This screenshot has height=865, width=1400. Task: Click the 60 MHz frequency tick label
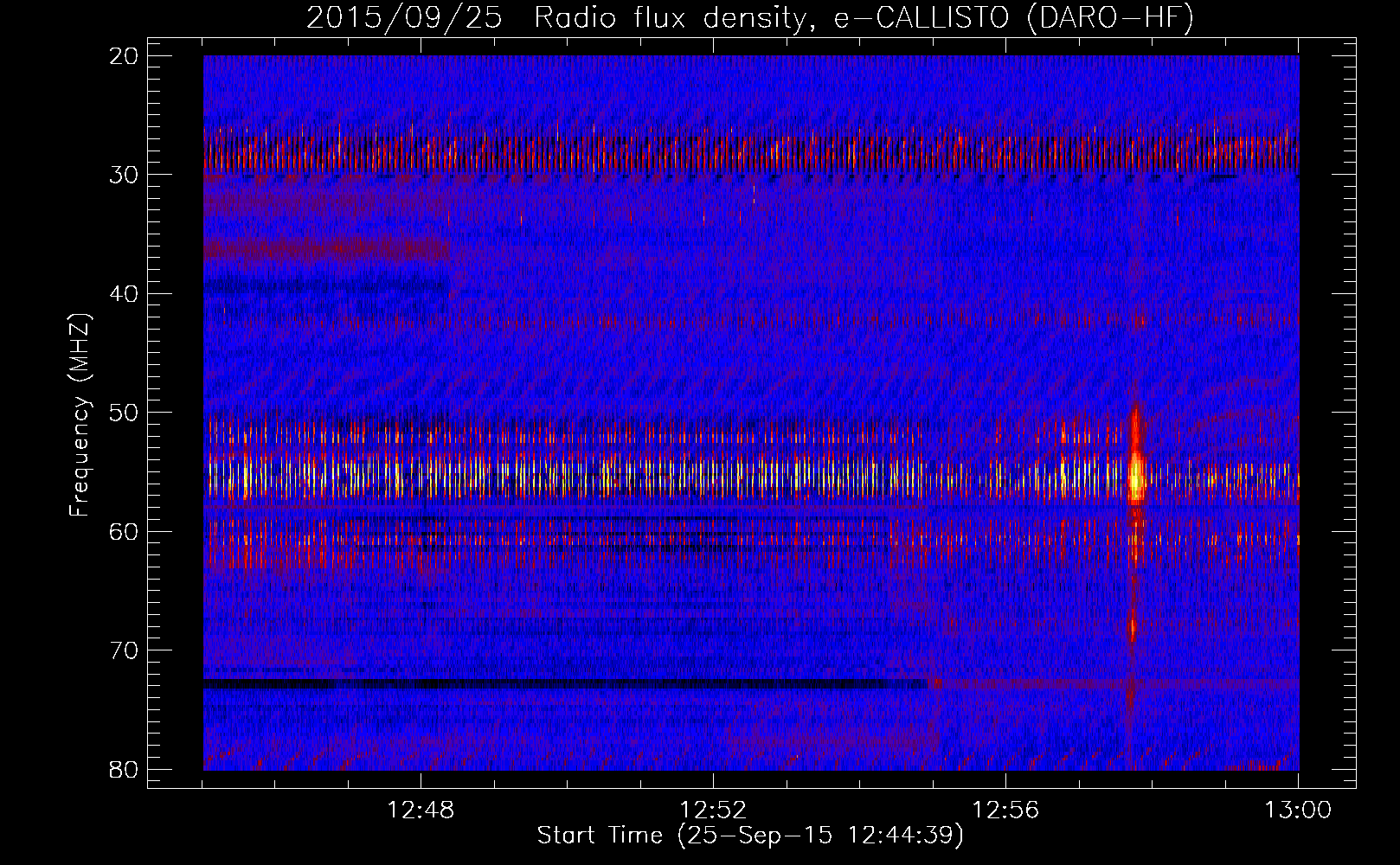click(125, 531)
